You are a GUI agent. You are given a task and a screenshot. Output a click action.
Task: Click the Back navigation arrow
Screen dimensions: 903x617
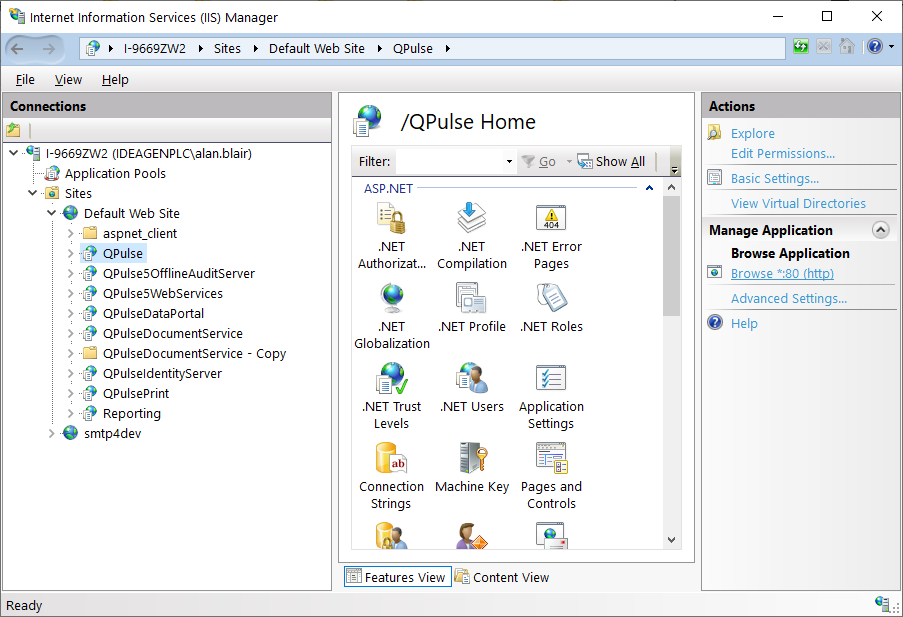pos(17,49)
